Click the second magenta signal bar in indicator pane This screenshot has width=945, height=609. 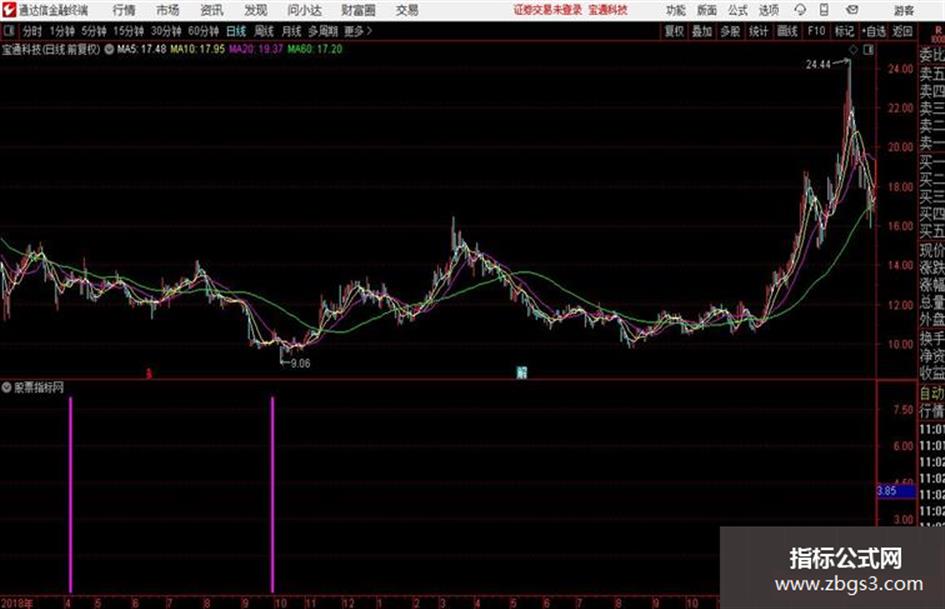click(x=272, y=494)
